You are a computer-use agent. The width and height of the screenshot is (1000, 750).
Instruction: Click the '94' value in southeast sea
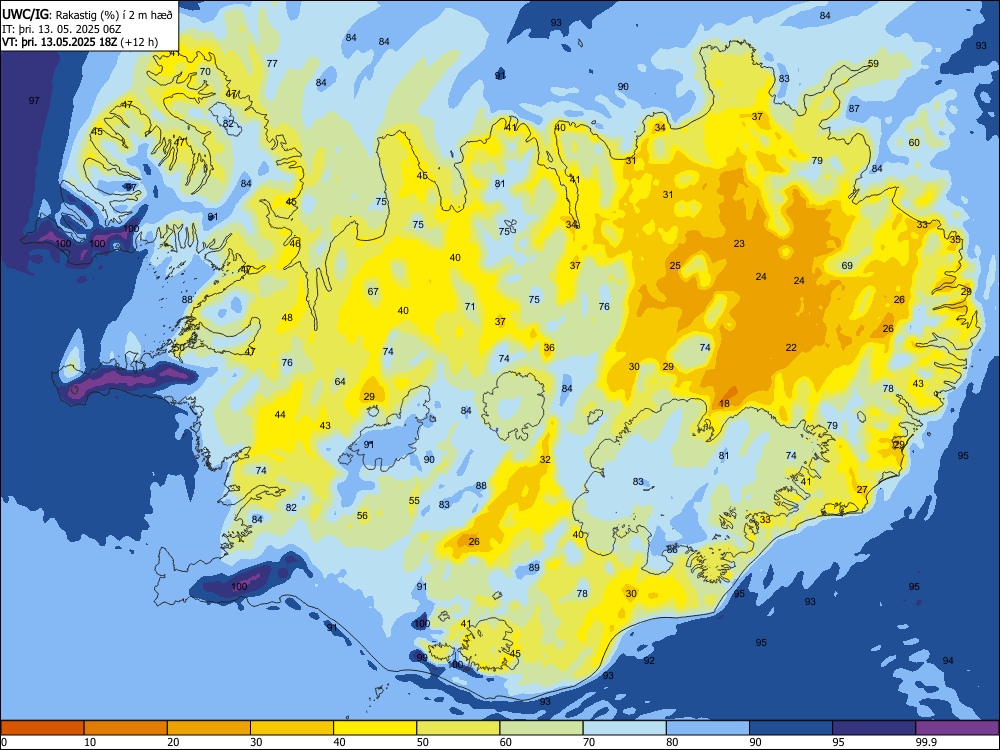(x=948, y=661)
